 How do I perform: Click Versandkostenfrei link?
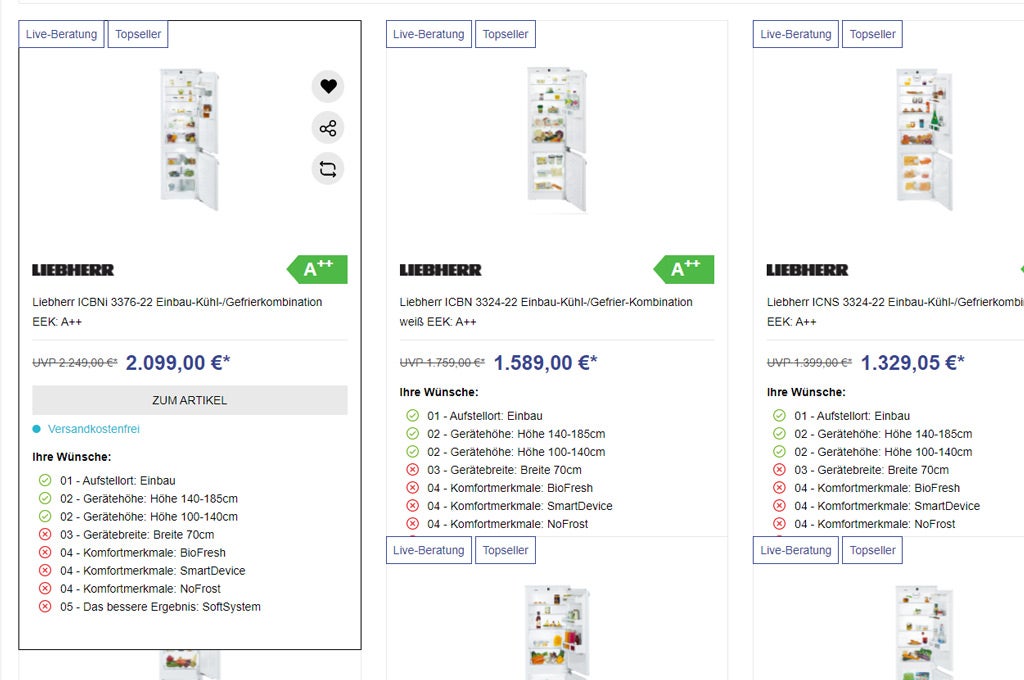coord(93,429)
